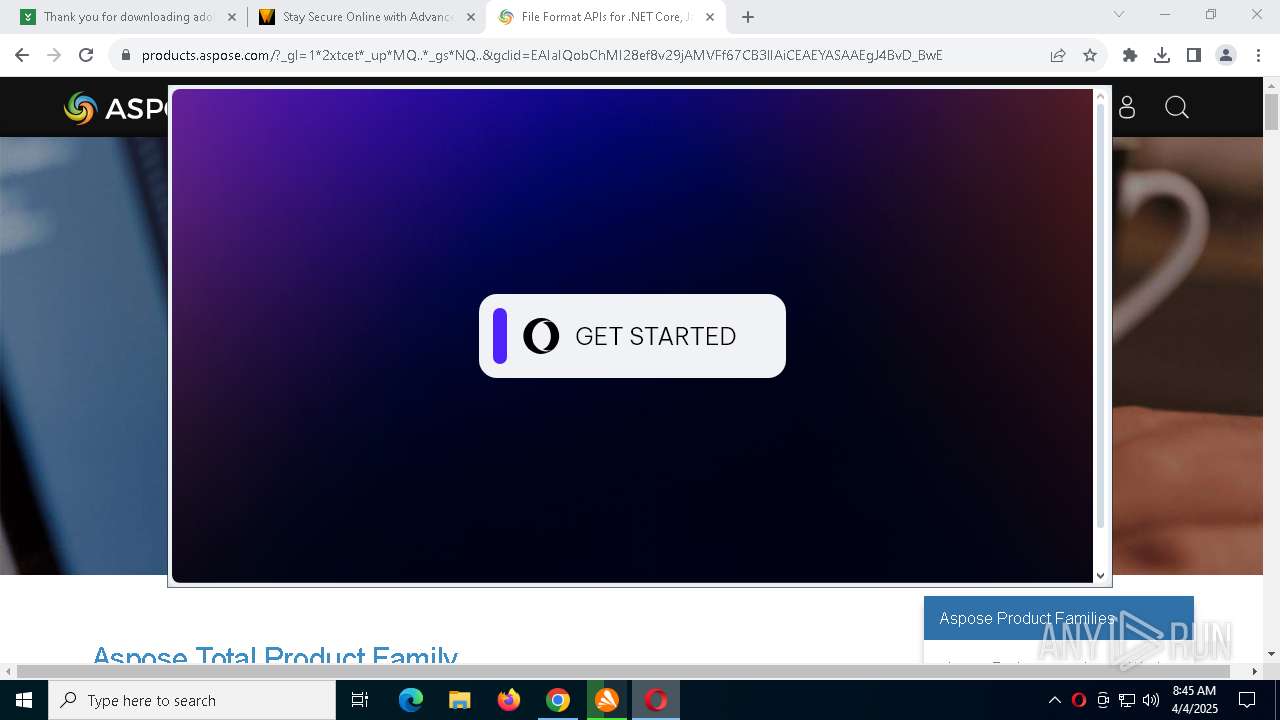Open Aspose user account icon
The height and width of the screenshot is (720, 1280).
1127,107
